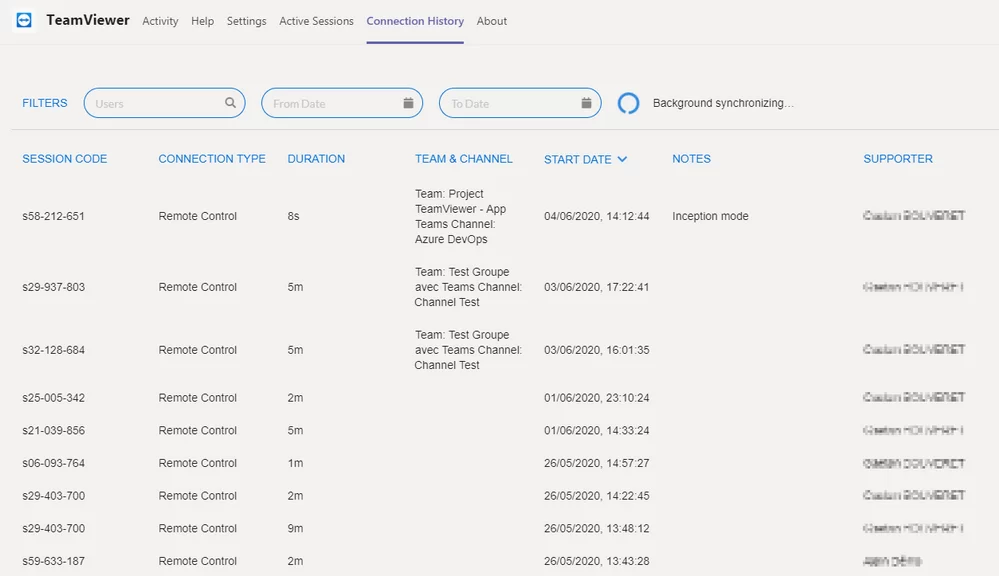The width and height of the screenshot is (999, 576).
Task: Open the To Date calendar icon
Action: [x=586, y=103]
